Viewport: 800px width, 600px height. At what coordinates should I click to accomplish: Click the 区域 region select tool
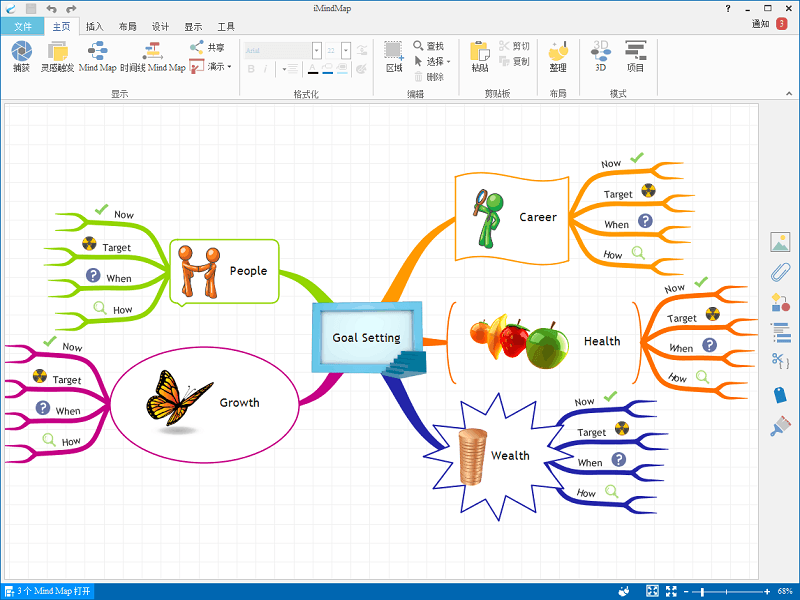click(393, 57)
